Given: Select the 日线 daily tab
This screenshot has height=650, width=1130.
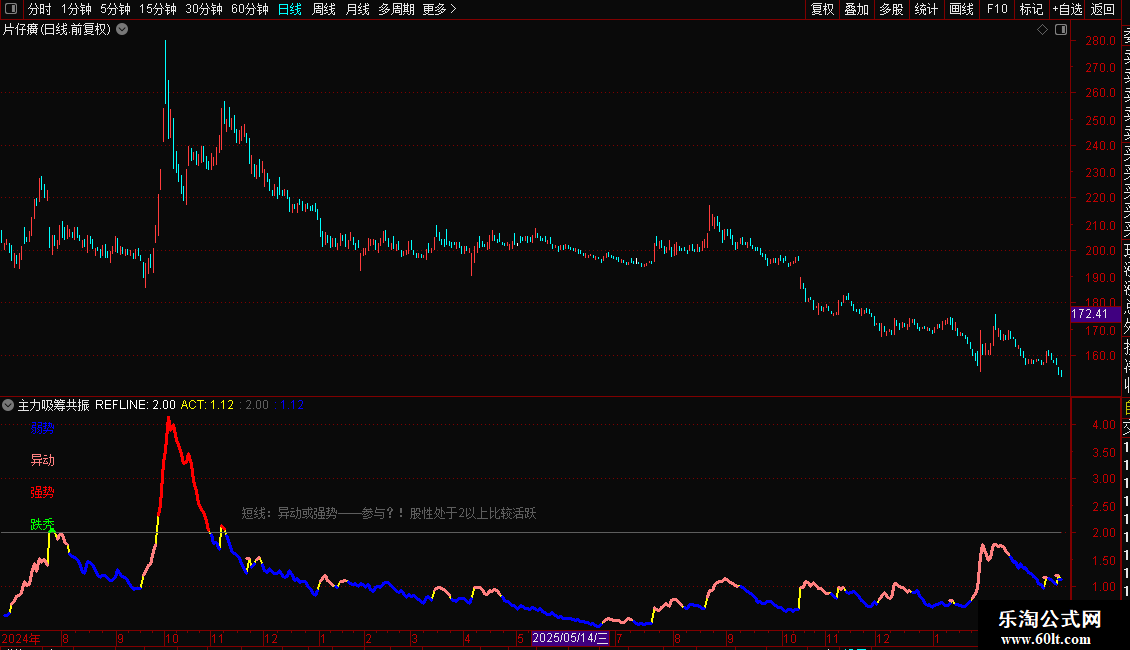Looking at the screenshot, I should [x=290, y=9].
